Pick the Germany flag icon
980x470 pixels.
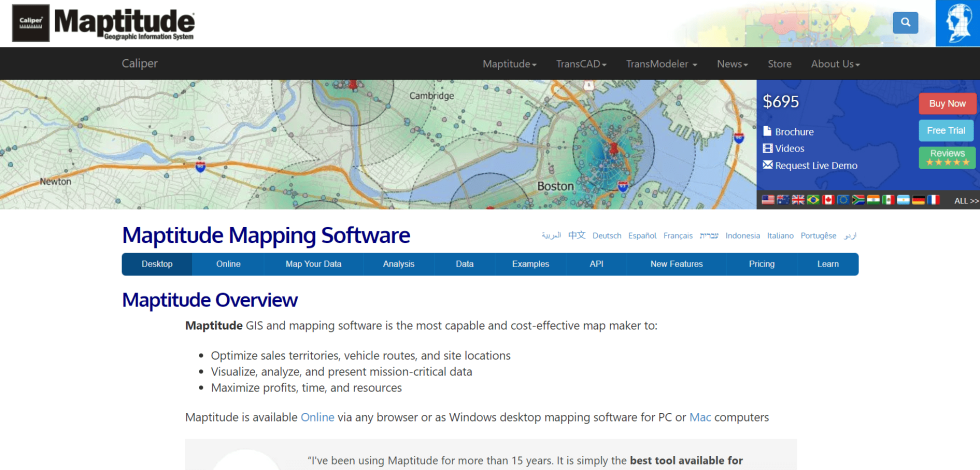[918, 200]
